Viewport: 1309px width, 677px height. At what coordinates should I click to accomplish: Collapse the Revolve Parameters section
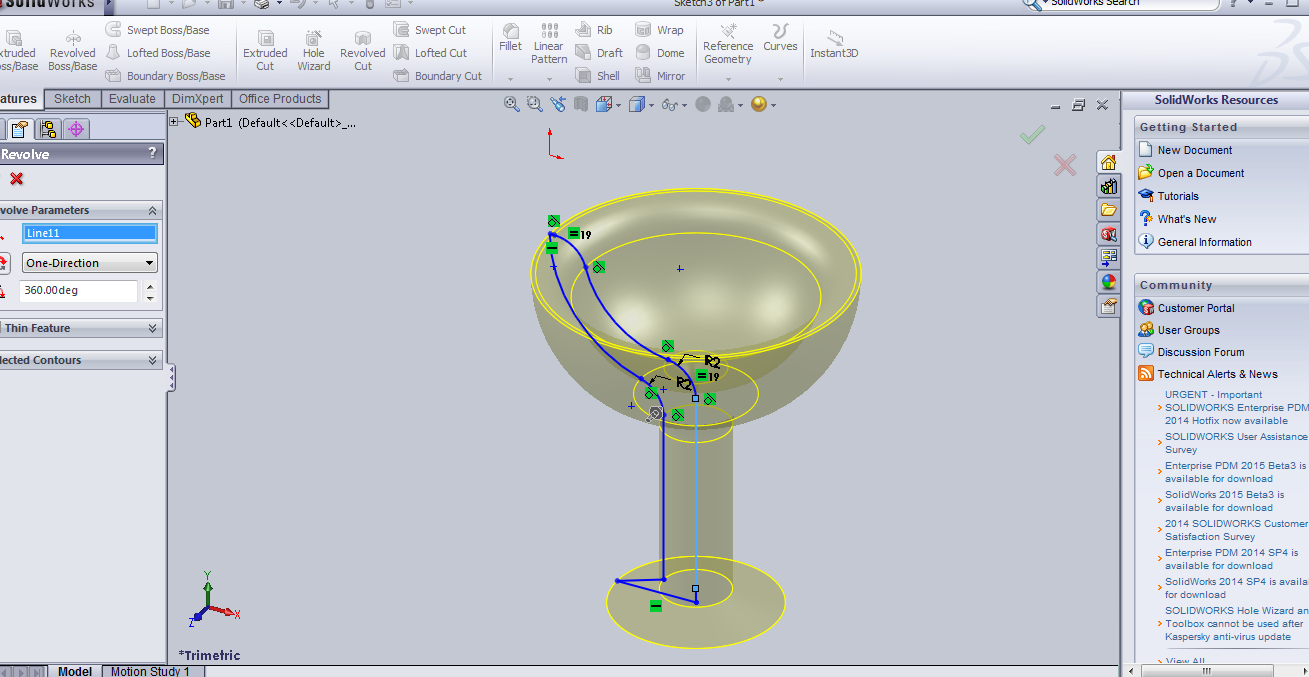pos(153,210)
